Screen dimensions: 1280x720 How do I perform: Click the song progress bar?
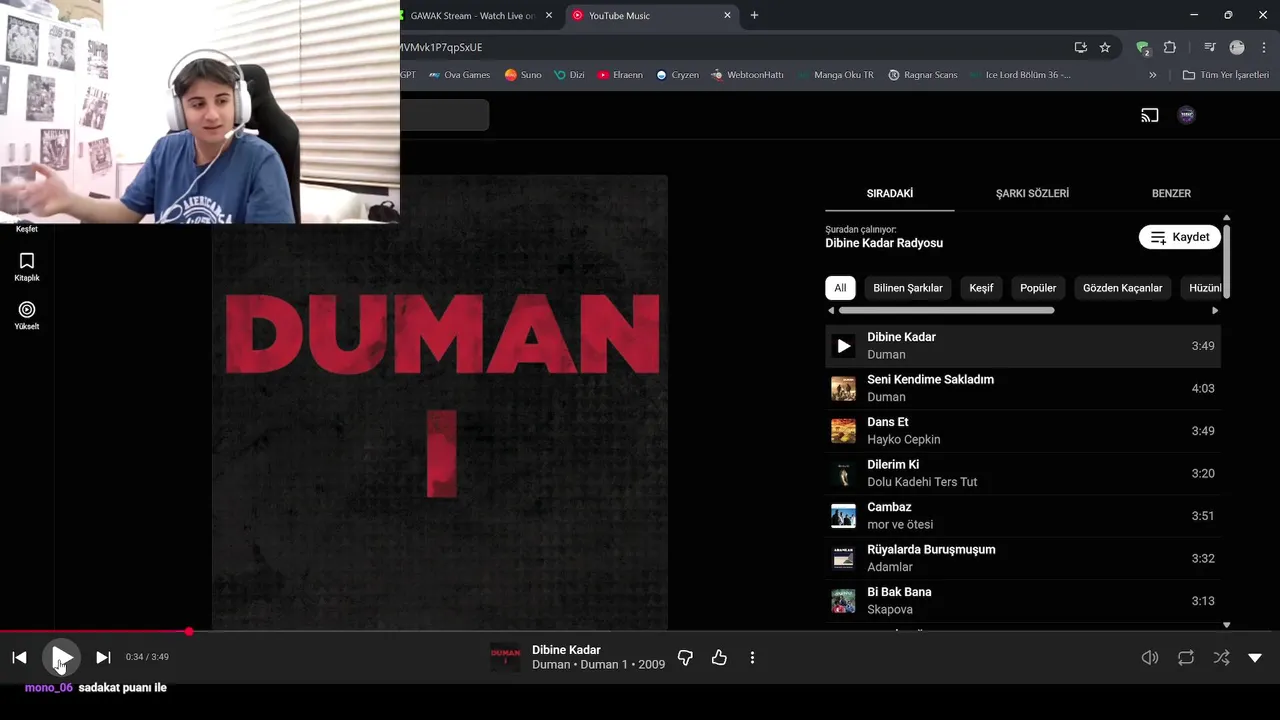click(x=640, y=631)
